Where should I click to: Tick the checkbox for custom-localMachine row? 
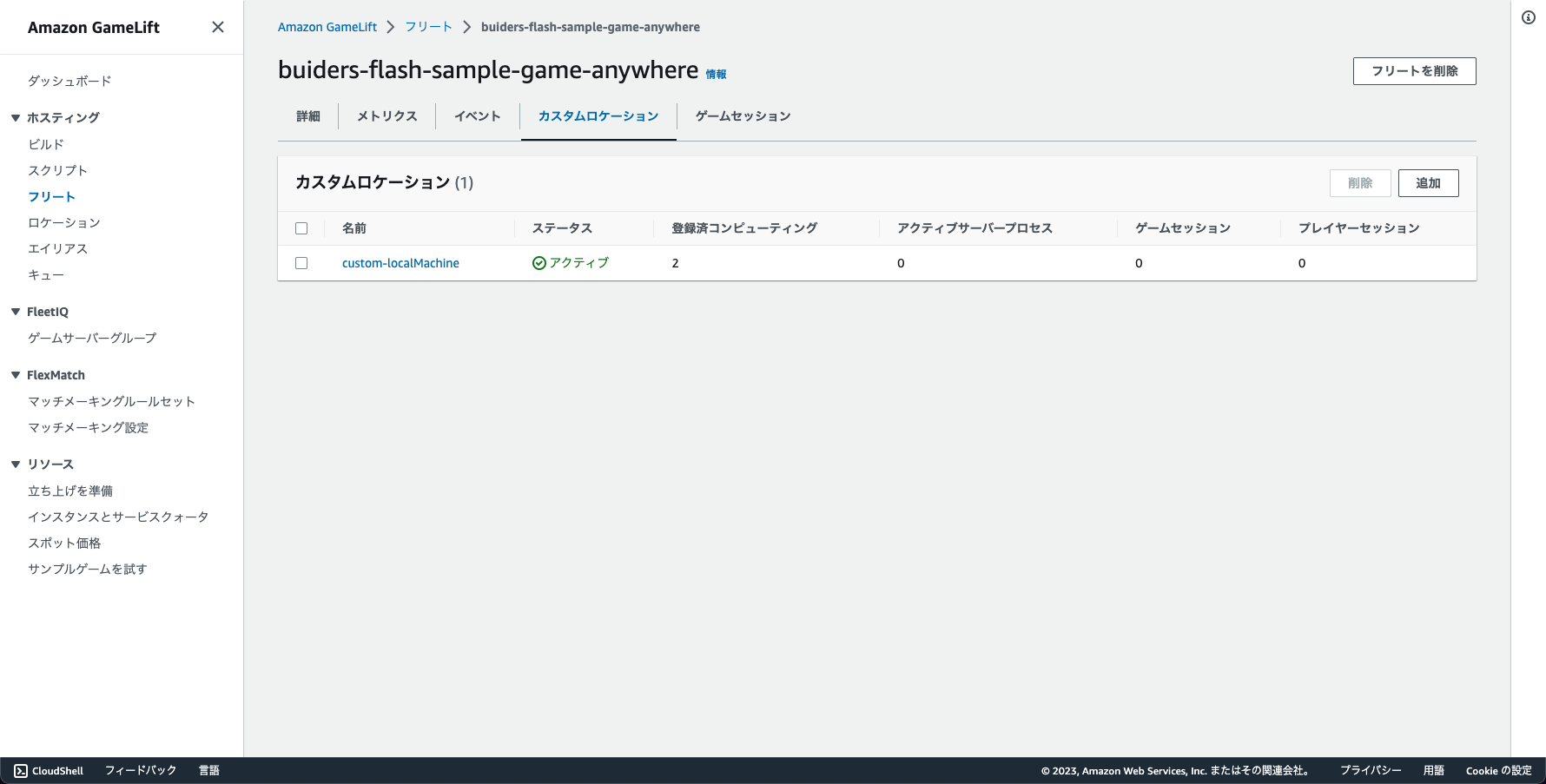click(x=301, y=263)
